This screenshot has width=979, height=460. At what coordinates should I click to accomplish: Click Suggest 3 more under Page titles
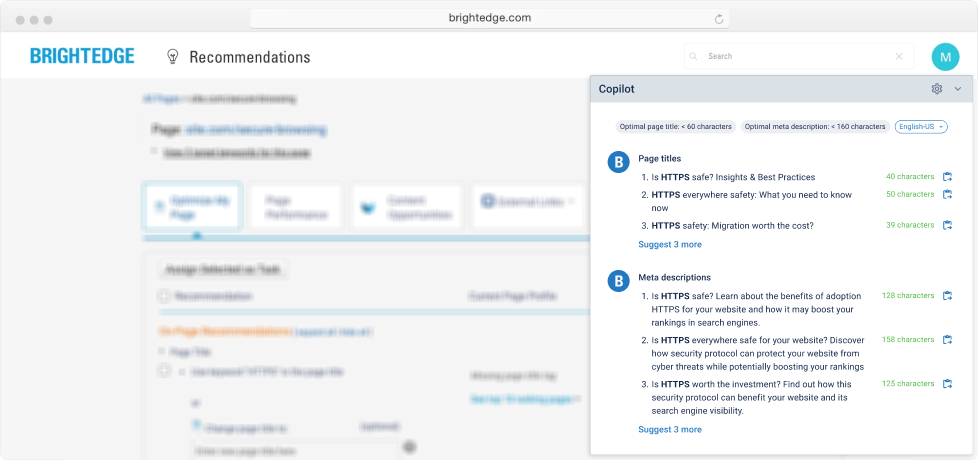coord(669,244)
